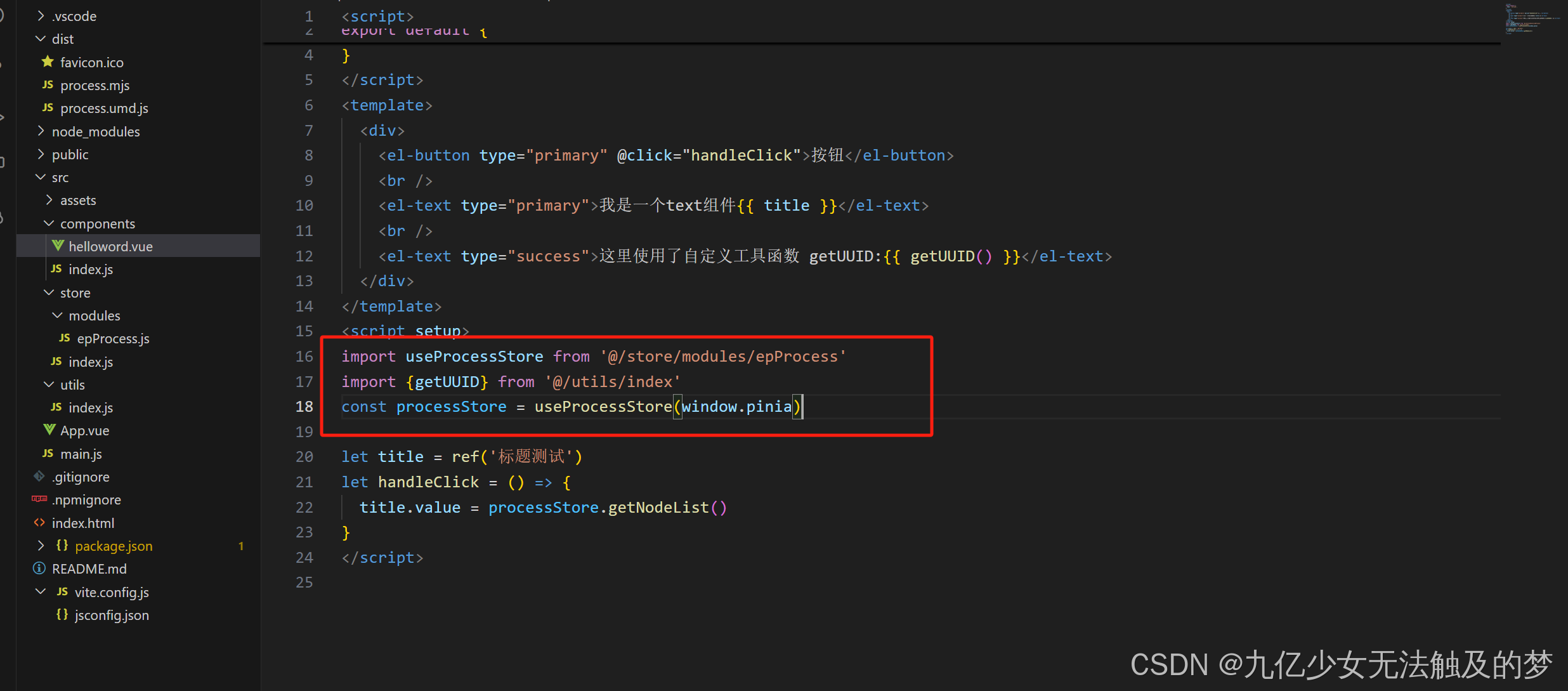
Task: Click window.pinia on line 18
Action: (737, 406)
